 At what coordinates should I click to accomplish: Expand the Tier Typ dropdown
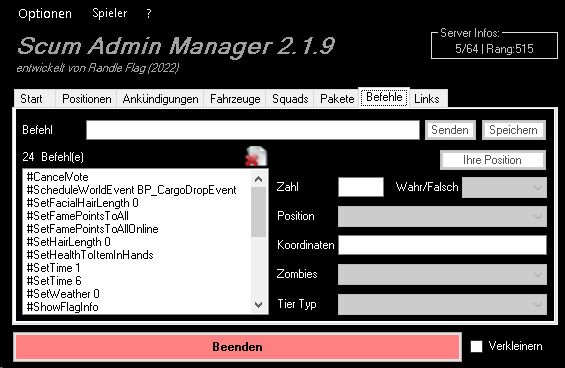pos(442,304)
